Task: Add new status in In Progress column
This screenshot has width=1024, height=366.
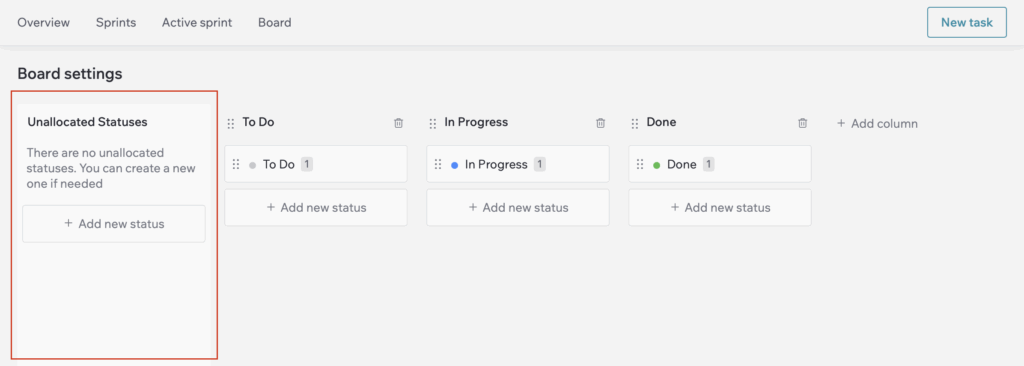Action: [518, 208]
